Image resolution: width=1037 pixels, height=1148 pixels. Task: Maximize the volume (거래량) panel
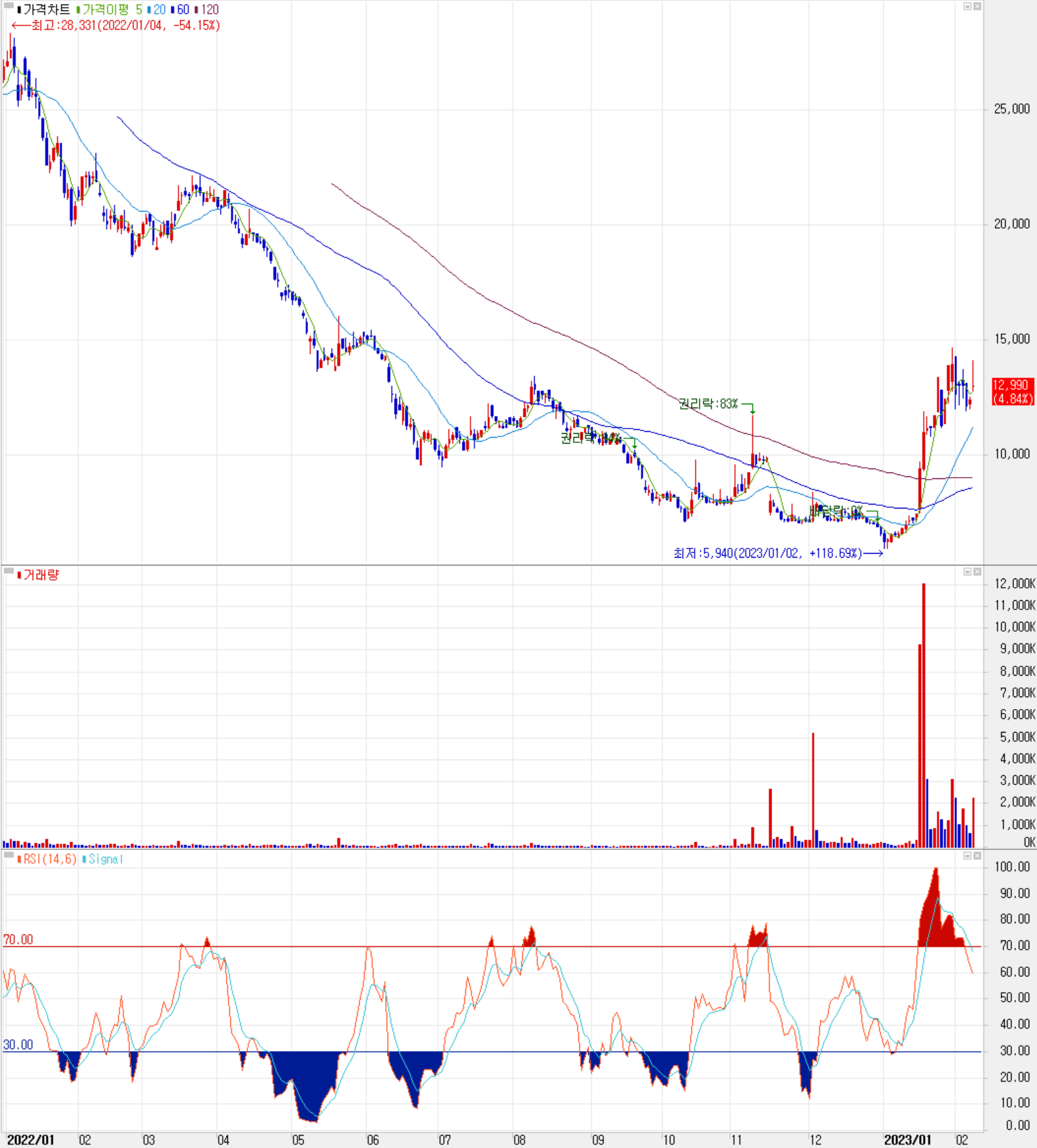tap(967, 571)
